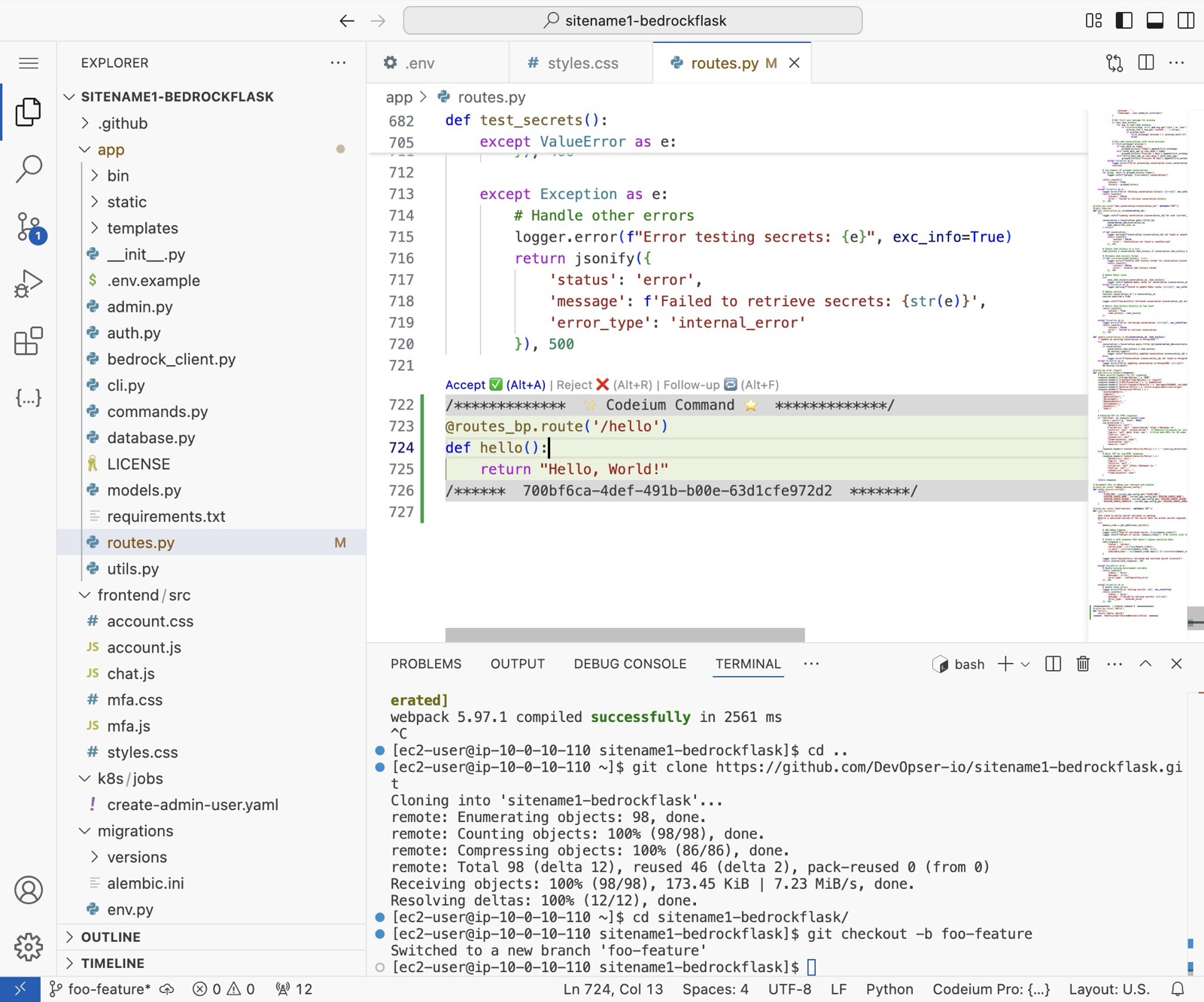Open the Accounts icon in activity bar
Image resolution: width=1204 pixels, height=1002 pixels.
29,890
